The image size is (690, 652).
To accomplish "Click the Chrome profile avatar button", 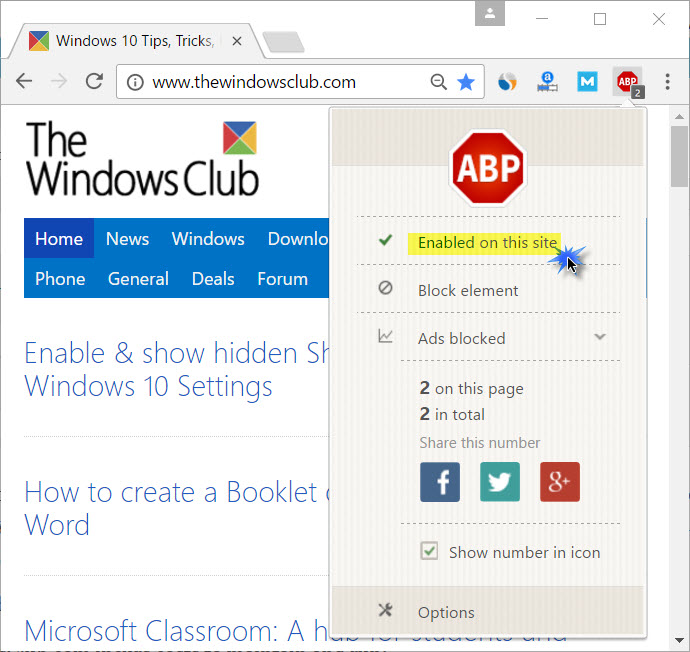I will 490,14.
